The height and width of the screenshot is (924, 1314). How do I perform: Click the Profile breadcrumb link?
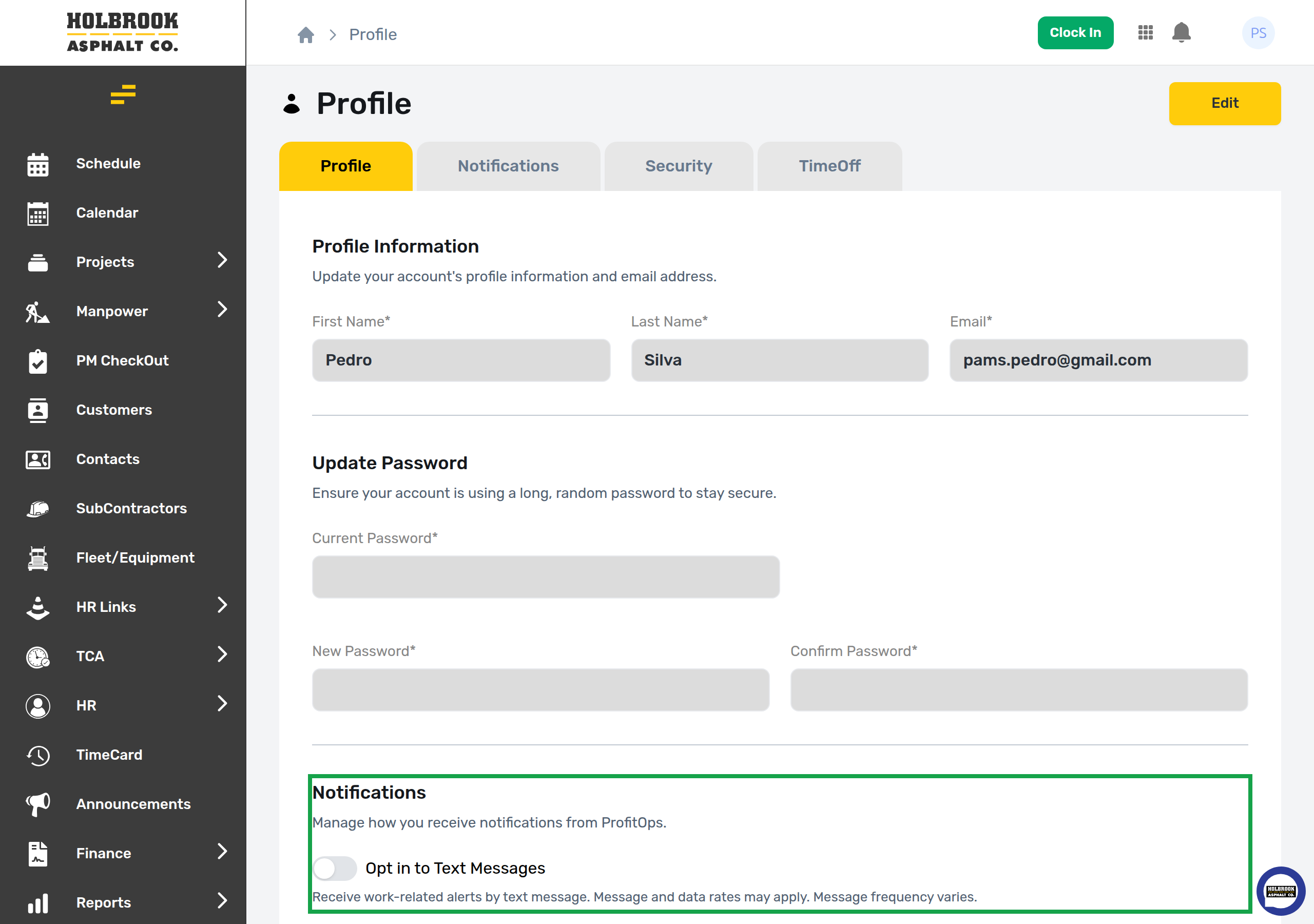(x=373, y=35)
